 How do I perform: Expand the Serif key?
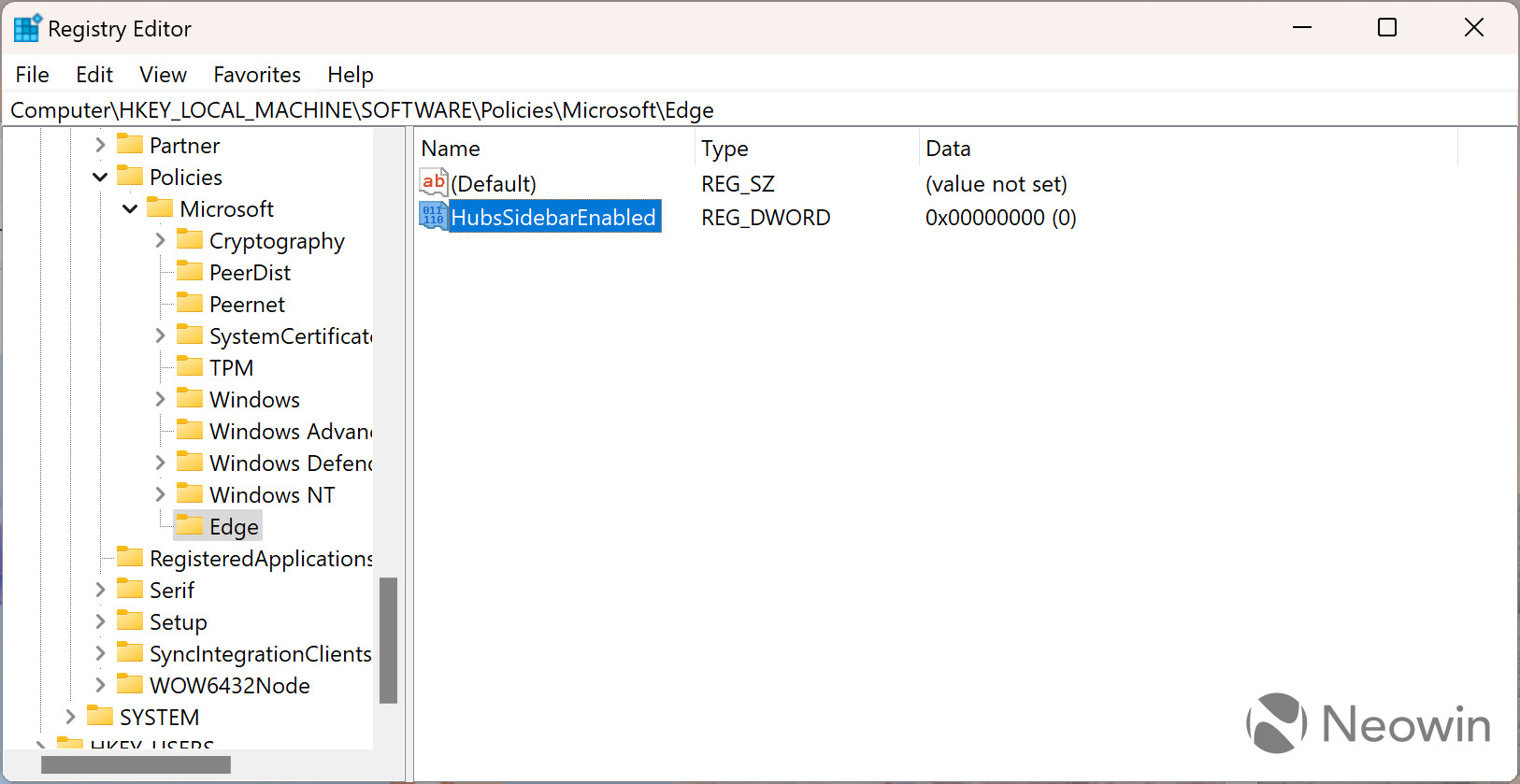point(100,591)
